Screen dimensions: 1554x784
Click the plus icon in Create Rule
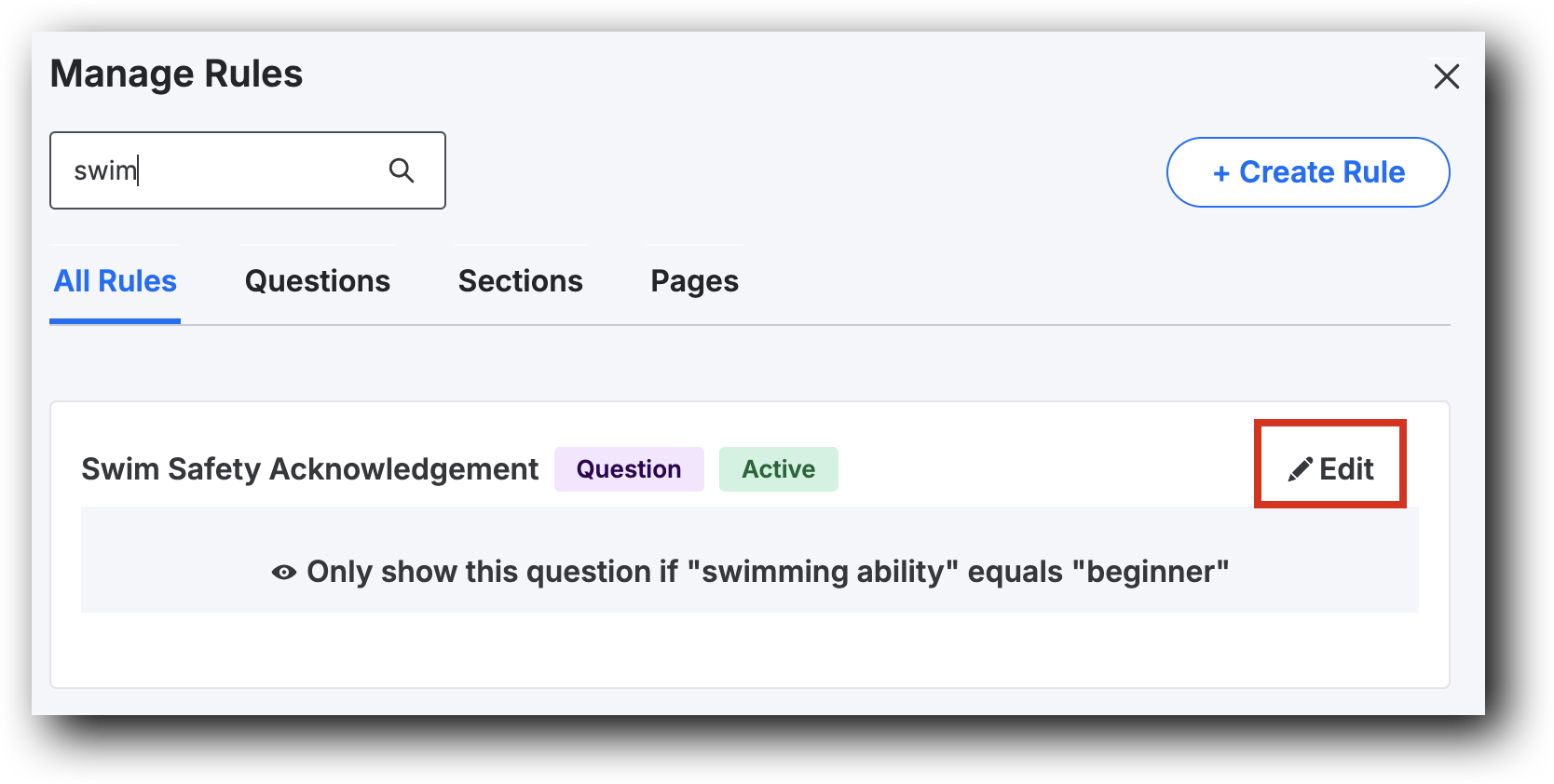coord(1220,171)
